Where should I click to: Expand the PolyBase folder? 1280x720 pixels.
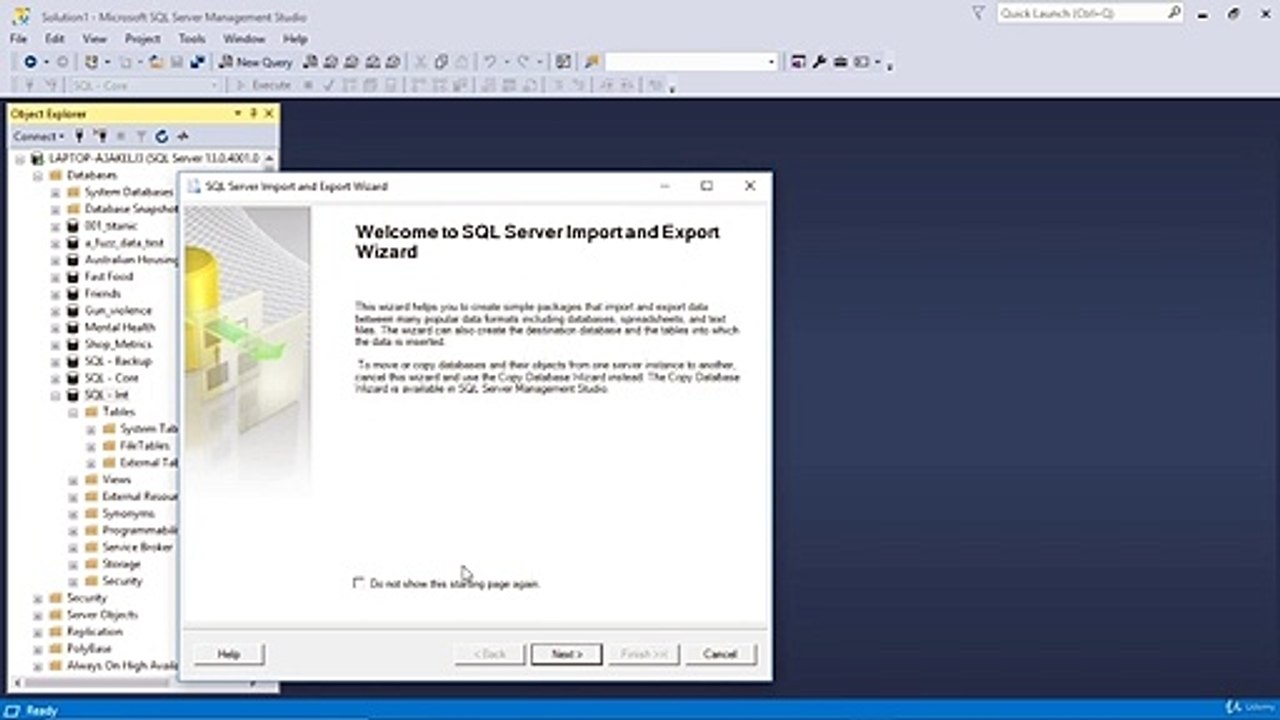38,648
